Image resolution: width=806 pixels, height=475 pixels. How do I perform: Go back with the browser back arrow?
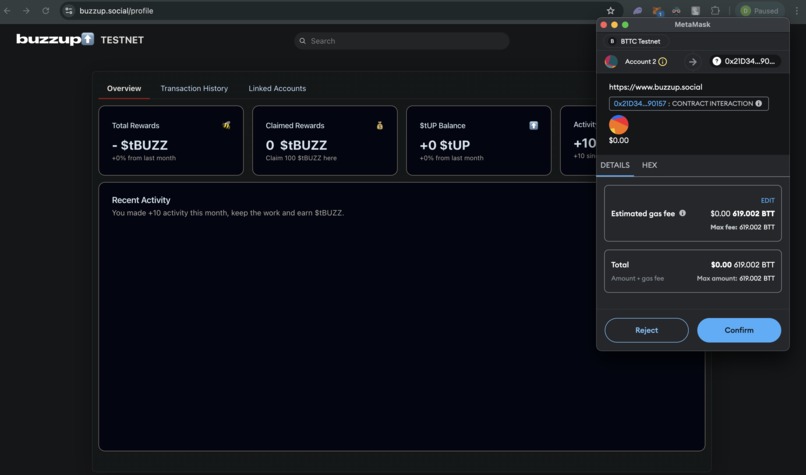click(7, 11)
